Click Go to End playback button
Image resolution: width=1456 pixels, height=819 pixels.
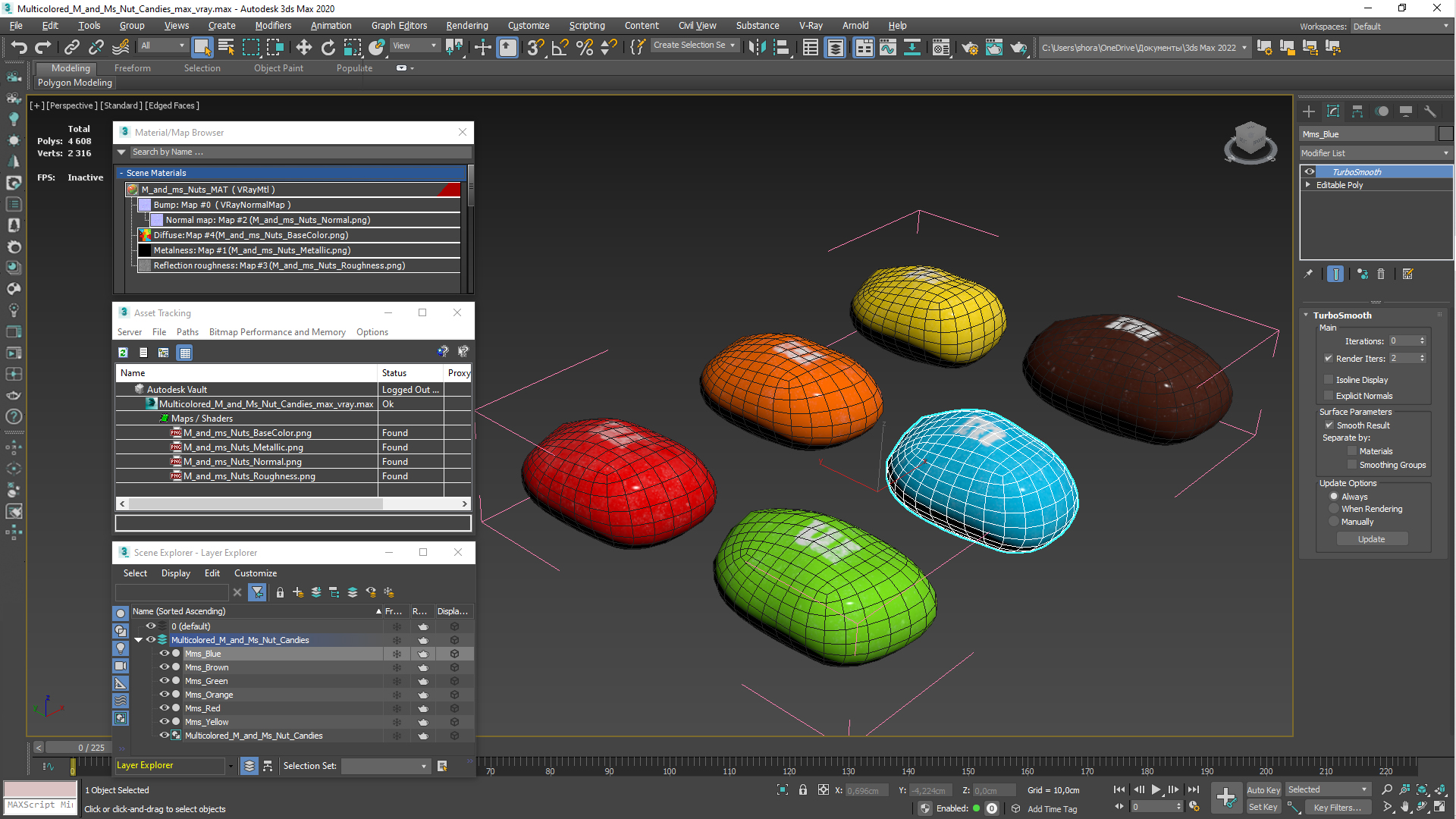point(1194,790)
